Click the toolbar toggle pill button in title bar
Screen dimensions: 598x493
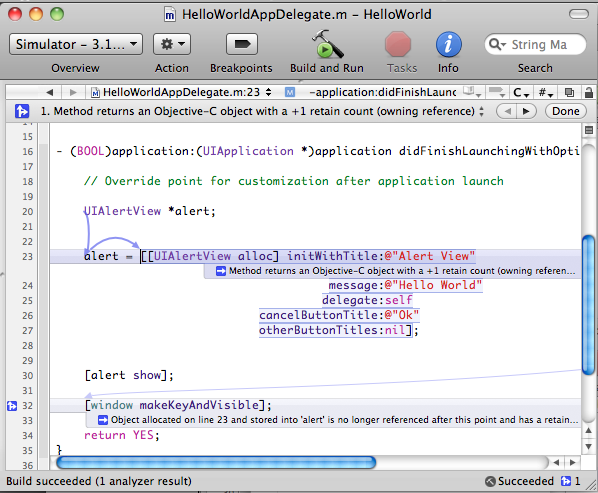[x=579, y=14]
